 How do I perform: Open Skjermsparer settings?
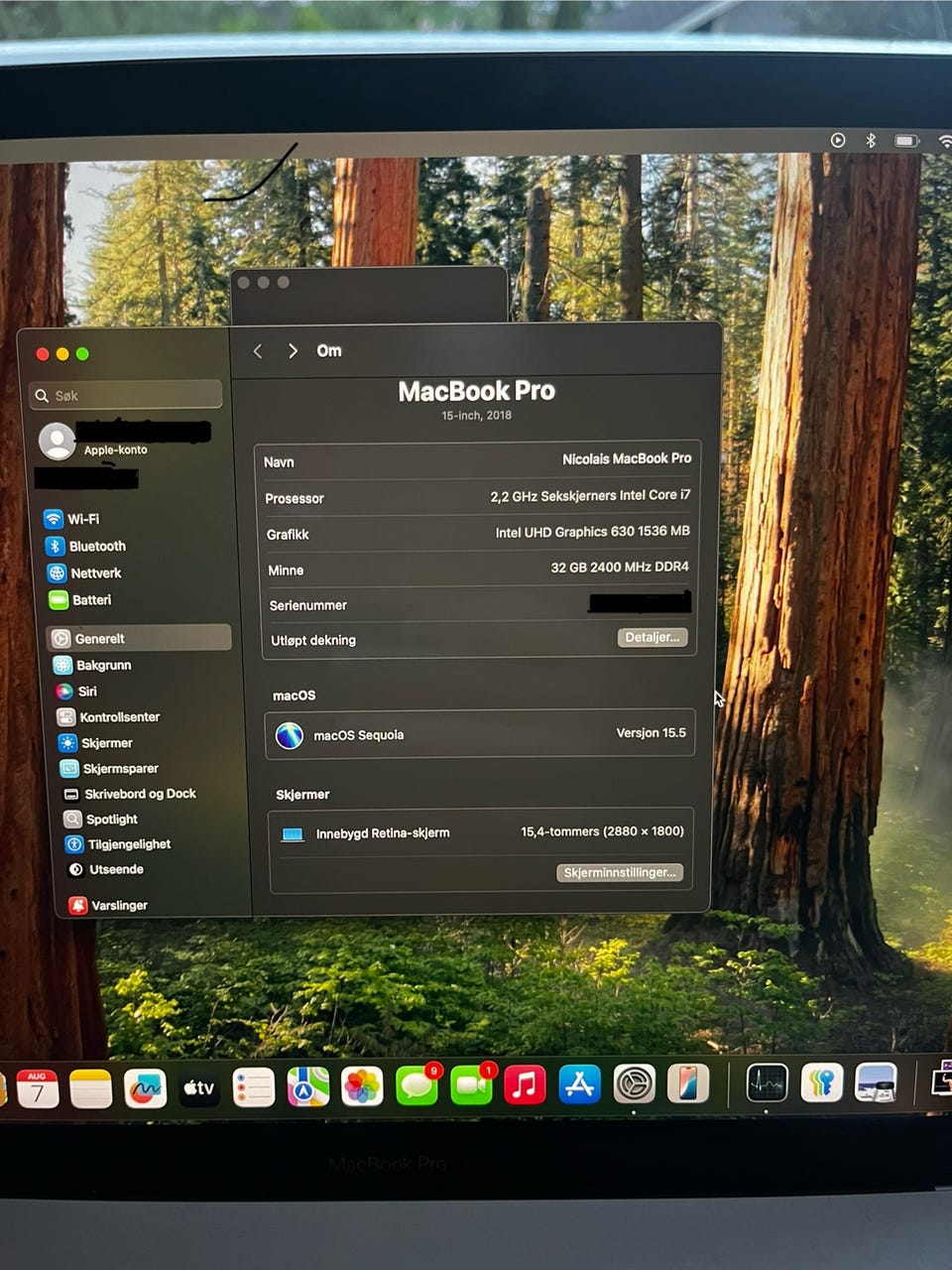pos(109,768)
